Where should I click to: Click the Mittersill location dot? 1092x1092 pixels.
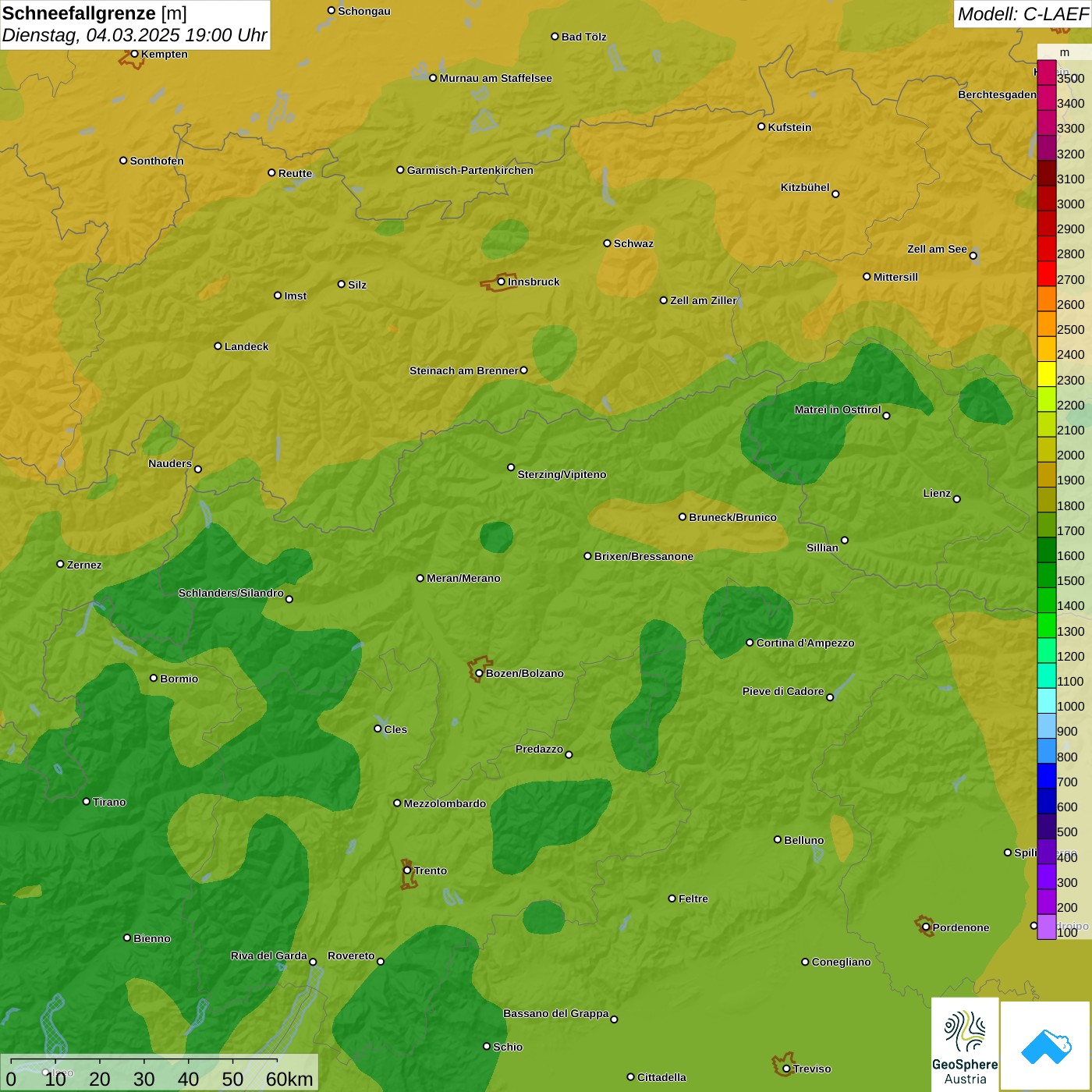[867, 277]
